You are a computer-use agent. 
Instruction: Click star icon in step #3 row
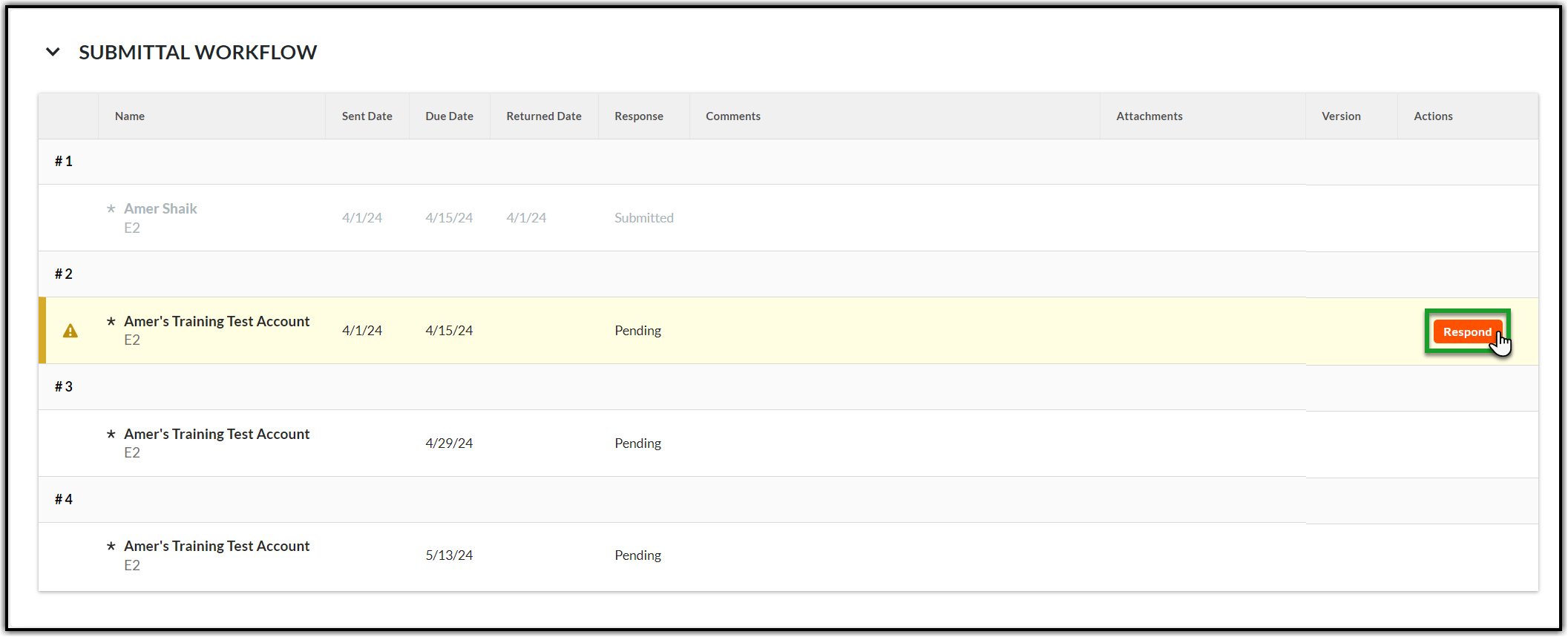pos(111,435)
